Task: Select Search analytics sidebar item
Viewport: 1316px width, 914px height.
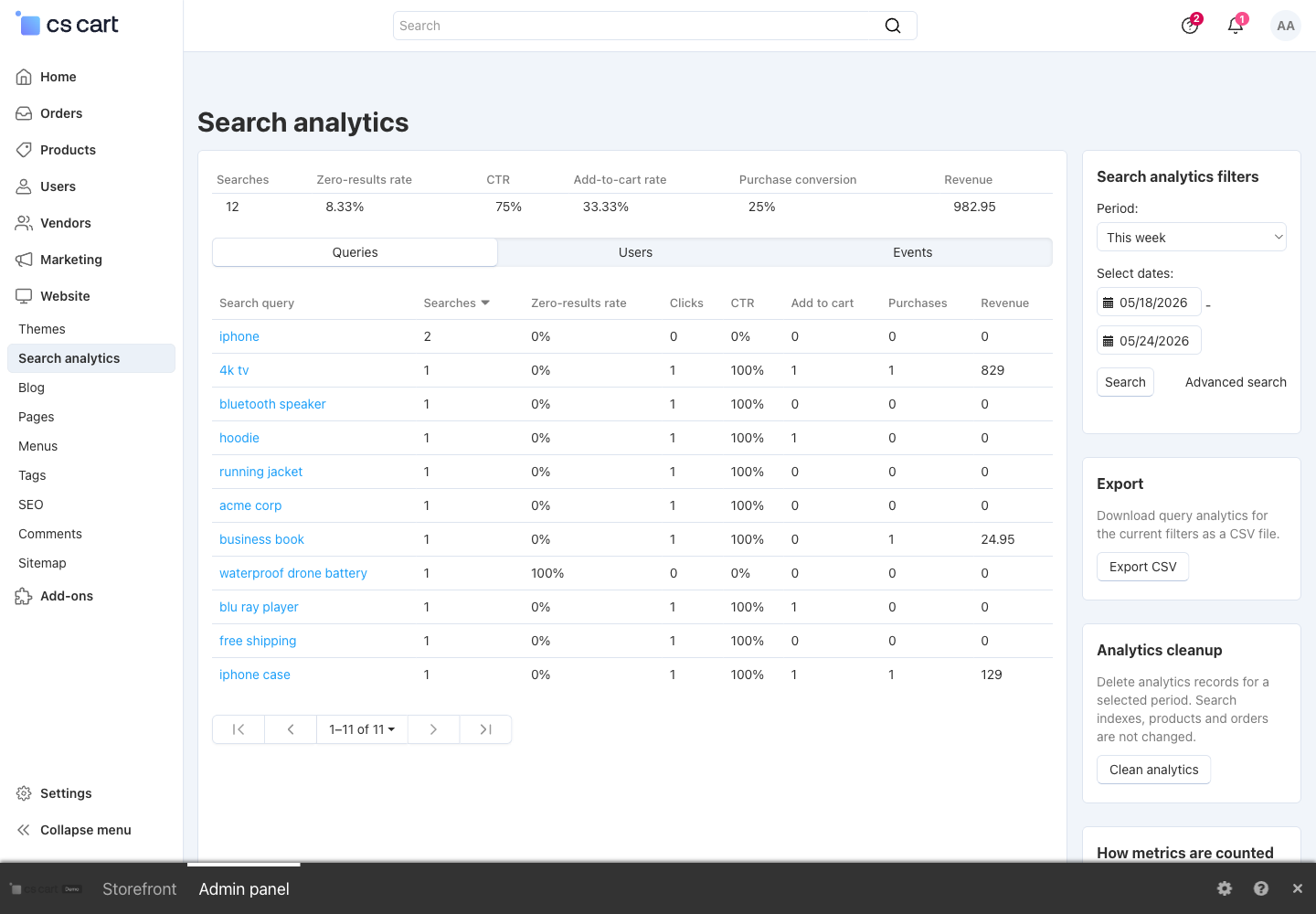Action: [91, 358]
